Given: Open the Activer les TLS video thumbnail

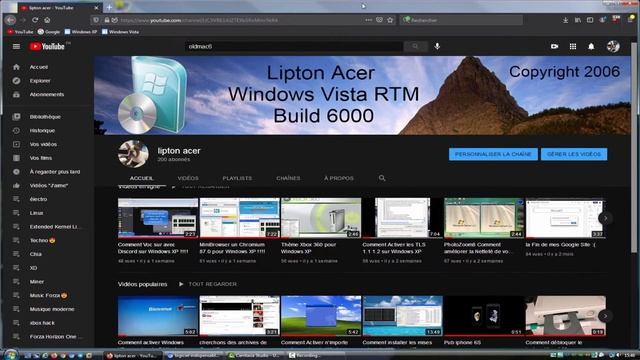Looking at the screenshot, I should point(402,218).
